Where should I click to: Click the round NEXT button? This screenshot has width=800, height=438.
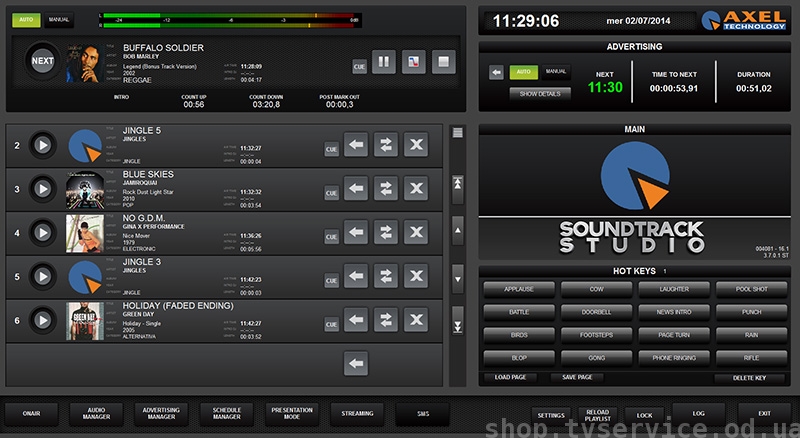pos(42,61)
